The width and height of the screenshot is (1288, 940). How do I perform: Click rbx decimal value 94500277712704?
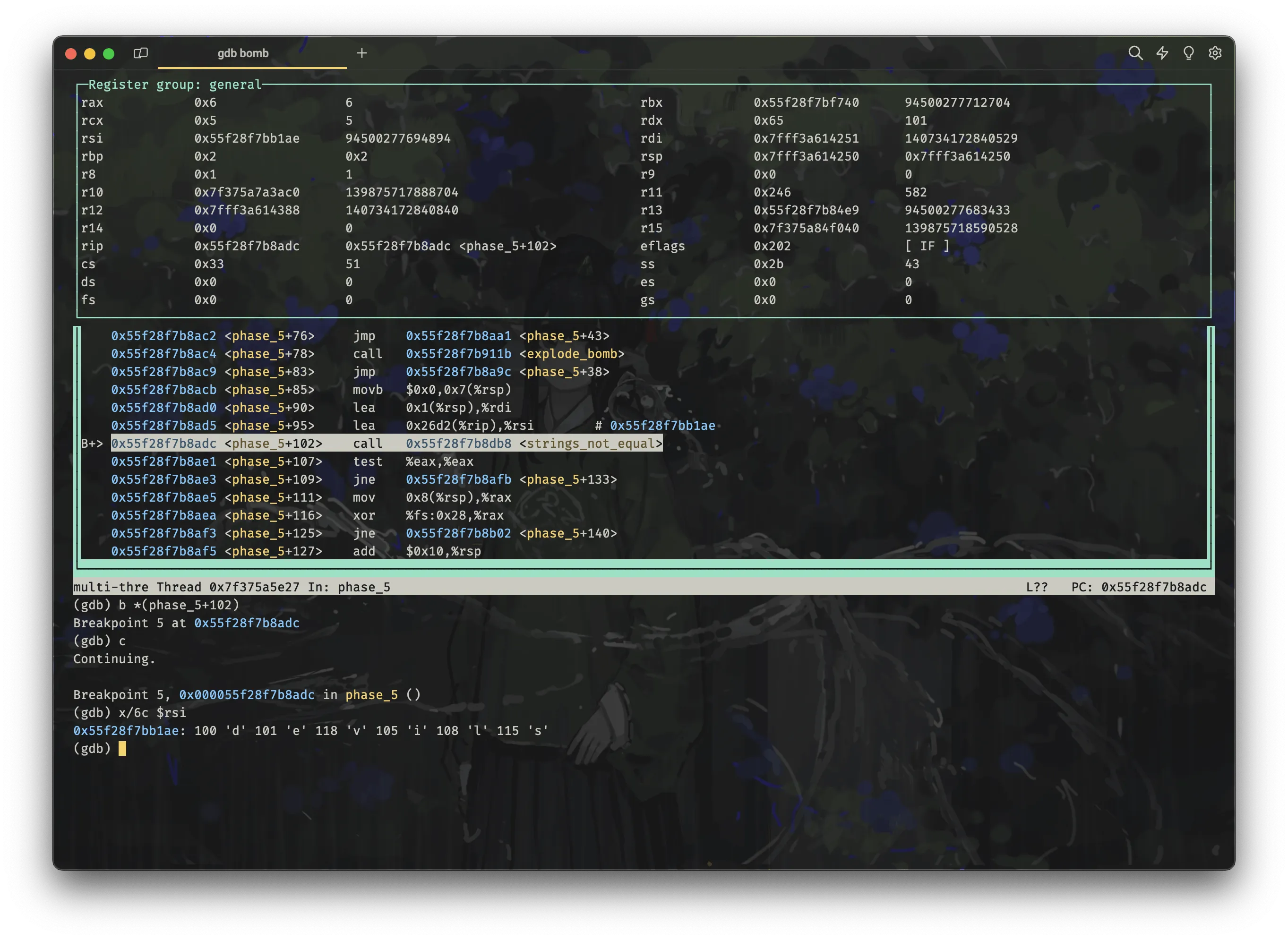(957, 103)
